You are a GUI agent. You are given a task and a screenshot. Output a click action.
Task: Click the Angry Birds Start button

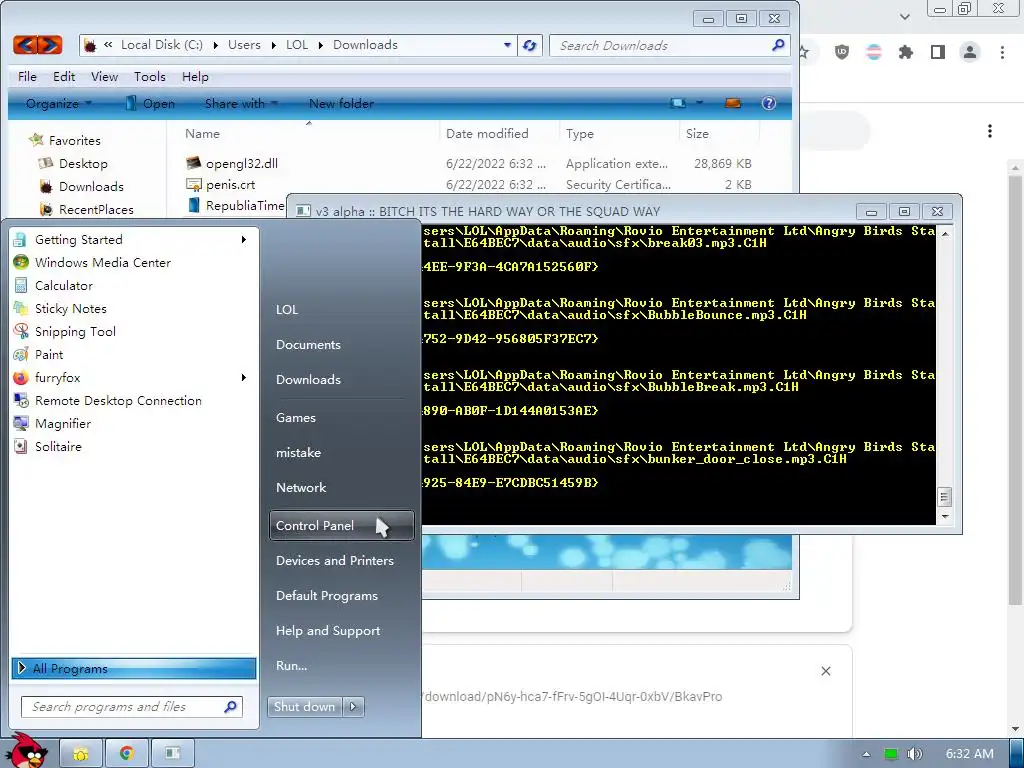pyautogui.click(x=29, y=751)
